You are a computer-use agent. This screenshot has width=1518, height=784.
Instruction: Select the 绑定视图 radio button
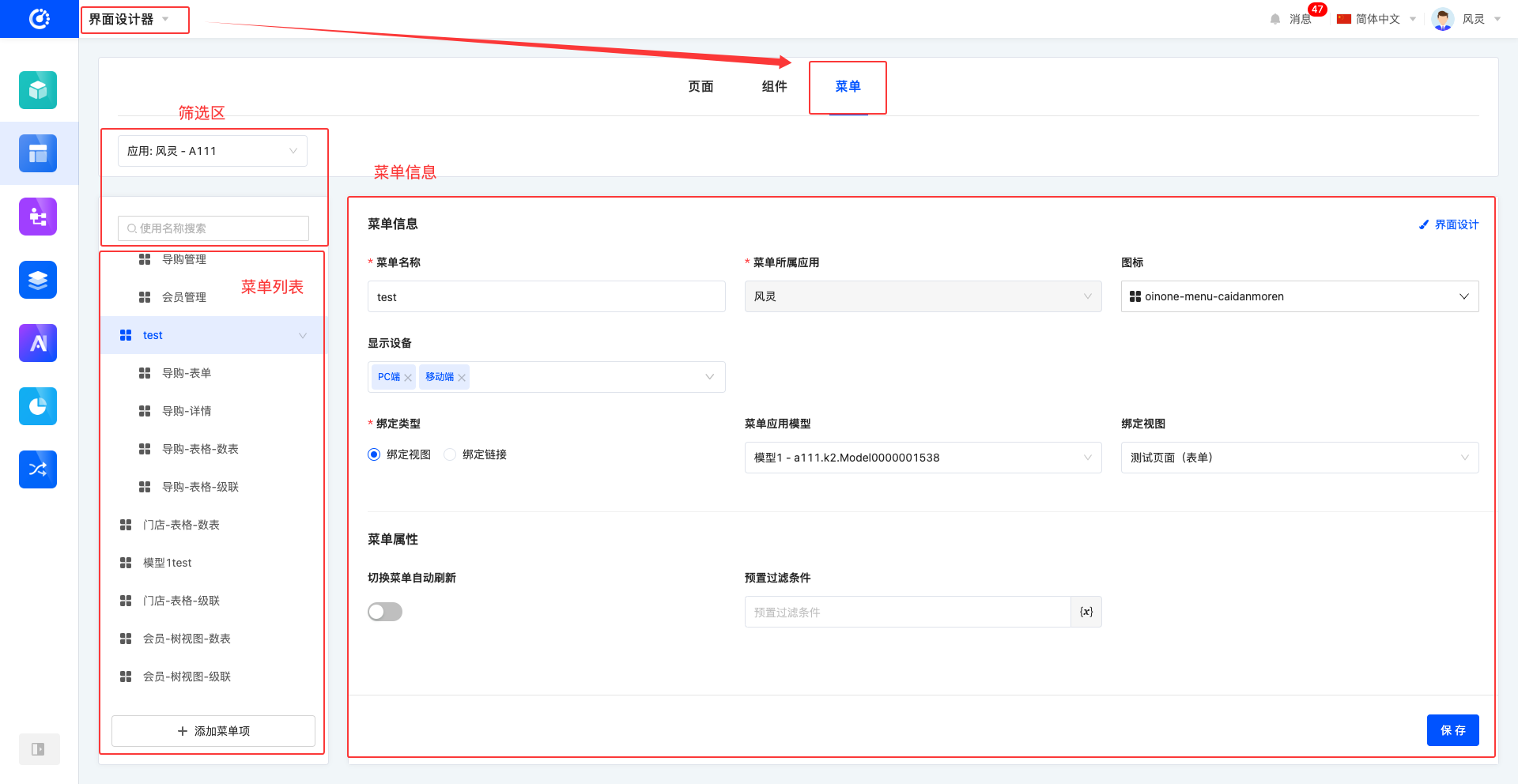click(x=374, y=454)
